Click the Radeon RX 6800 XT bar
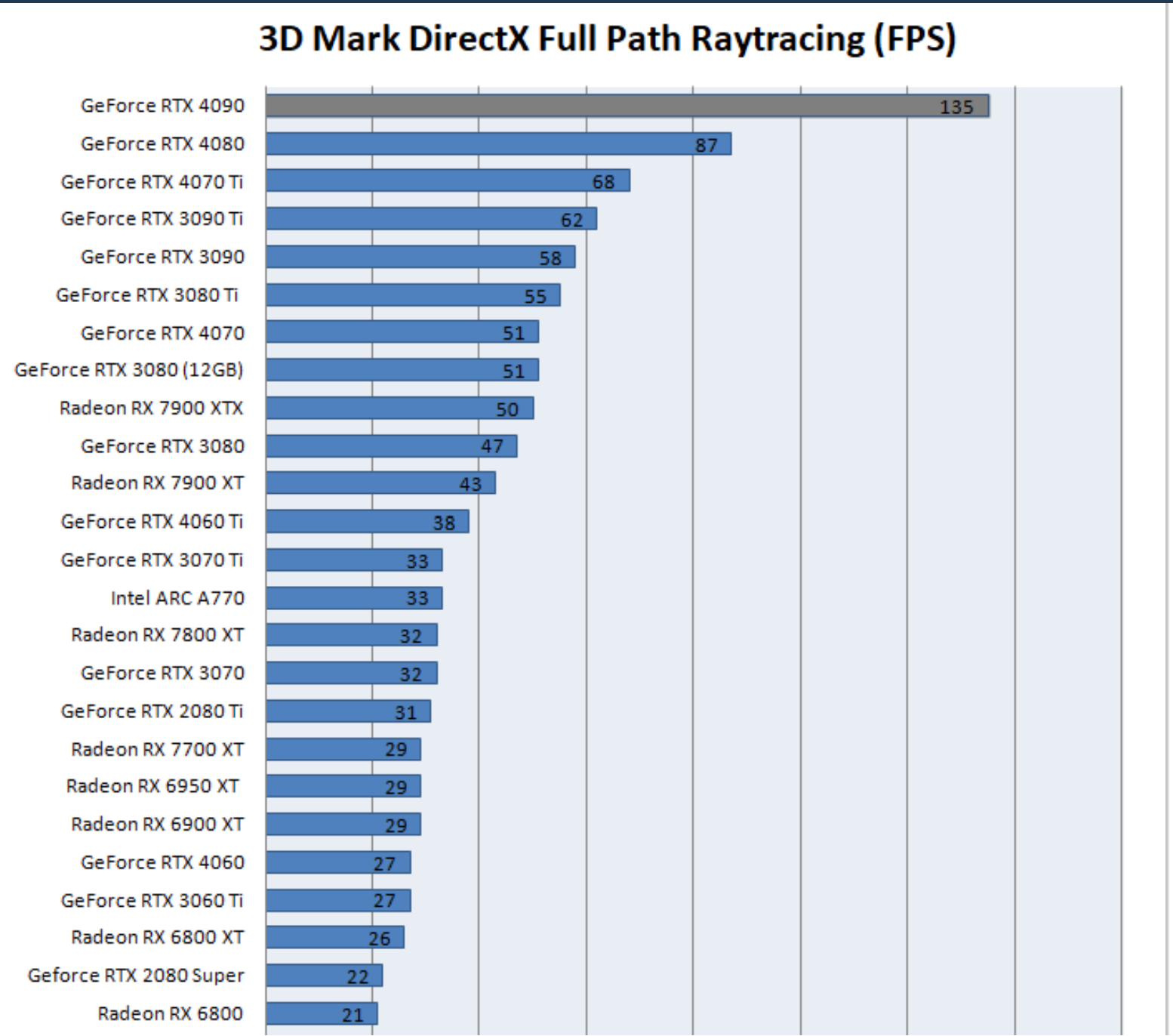 pyautogui.click(x=335, y=937)
